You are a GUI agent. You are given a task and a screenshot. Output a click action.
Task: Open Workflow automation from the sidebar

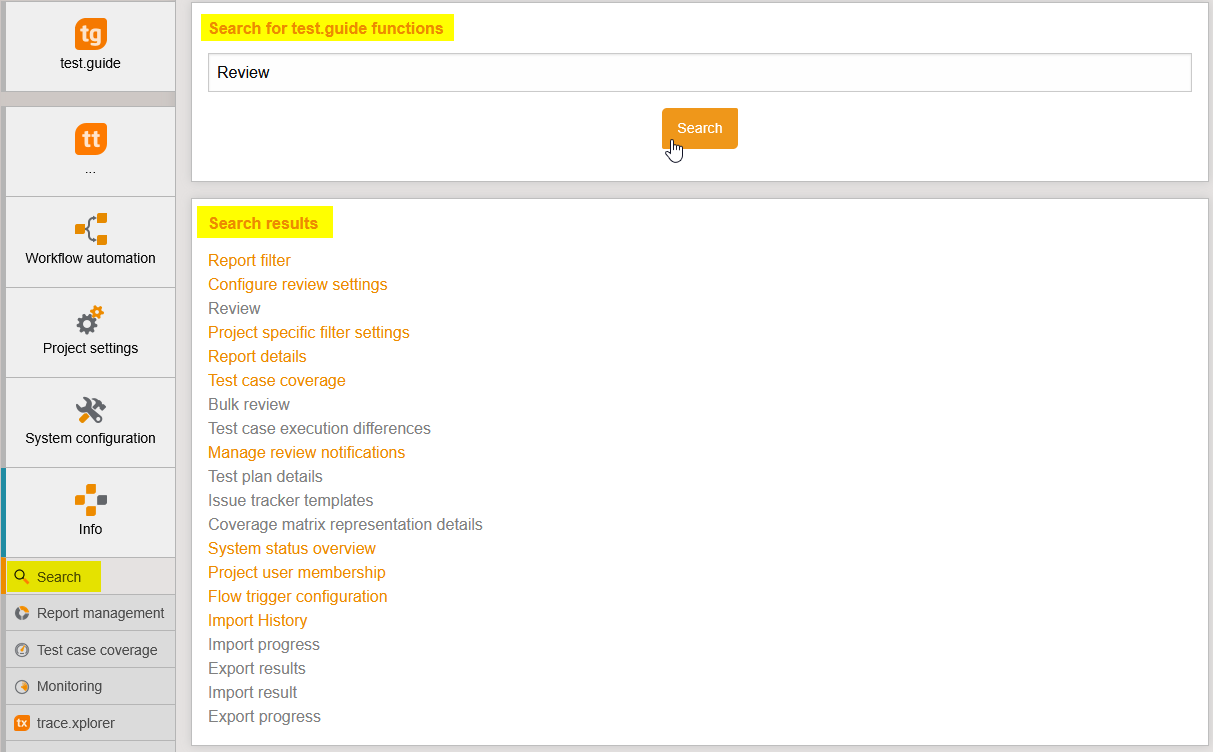[89, 230]
